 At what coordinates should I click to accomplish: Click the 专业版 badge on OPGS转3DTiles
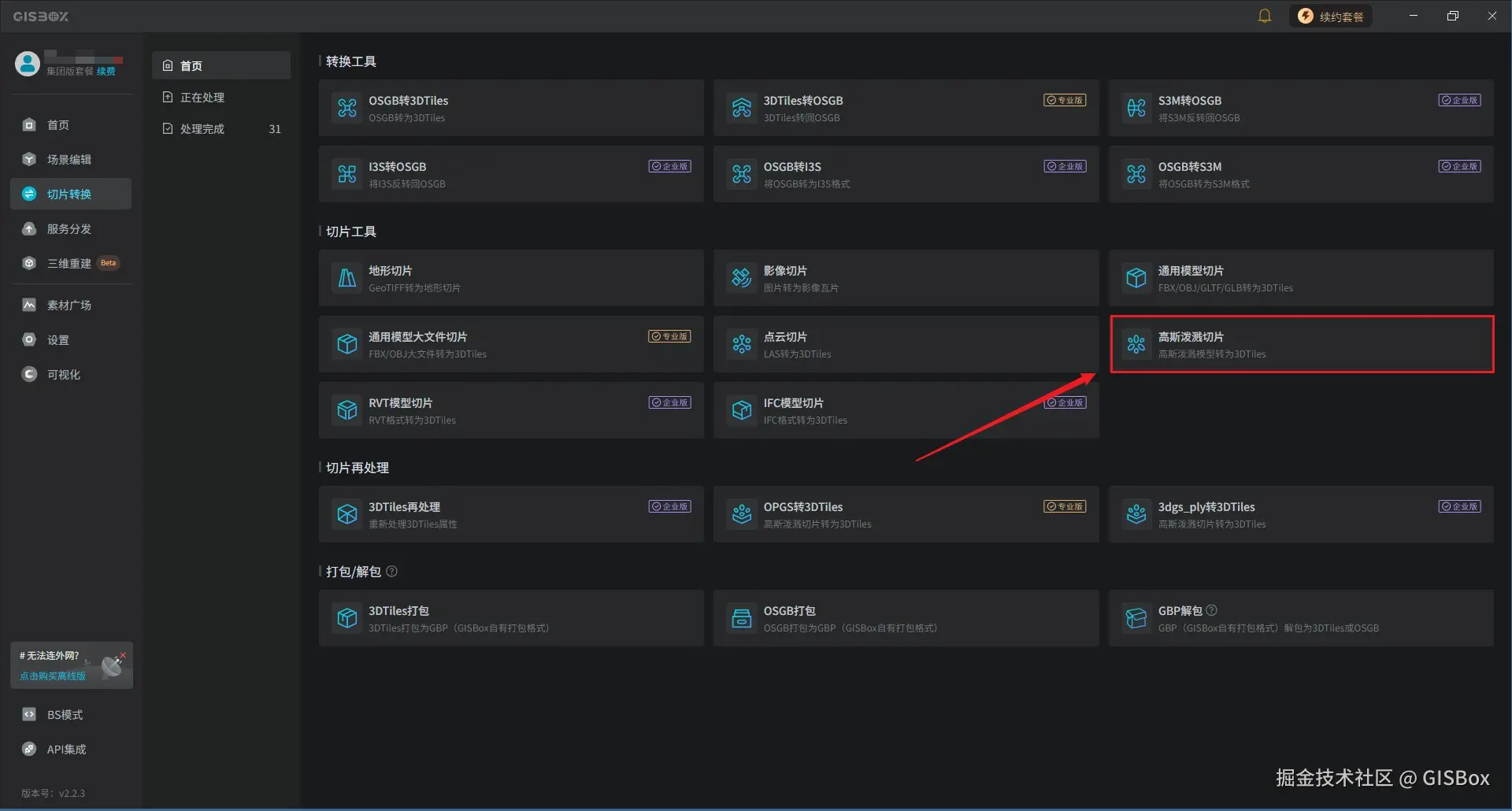(1065, 506)
